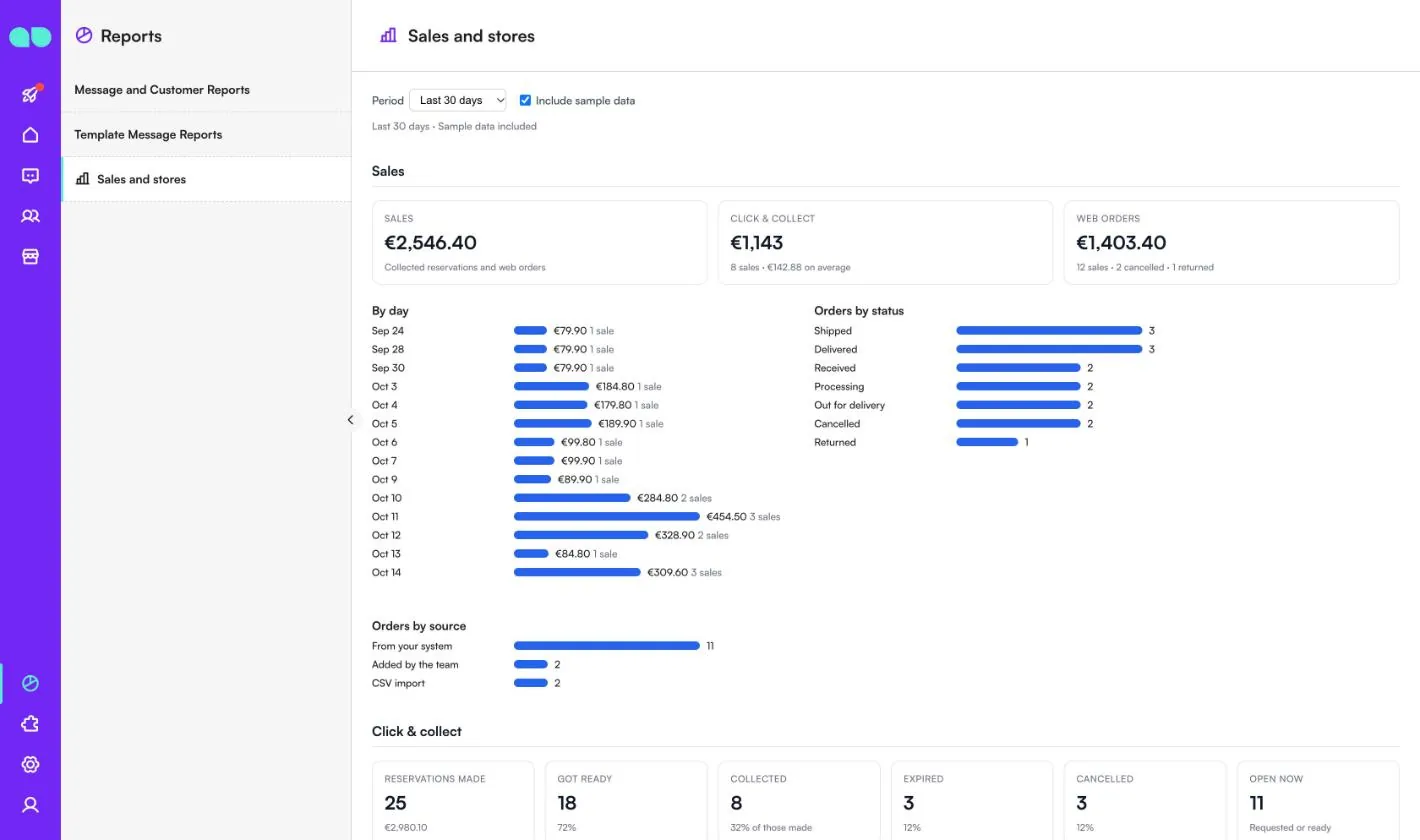Viewport: 1420px width, 840px height.
Task: Click the Expired 3 card
Action: point(972,800)
